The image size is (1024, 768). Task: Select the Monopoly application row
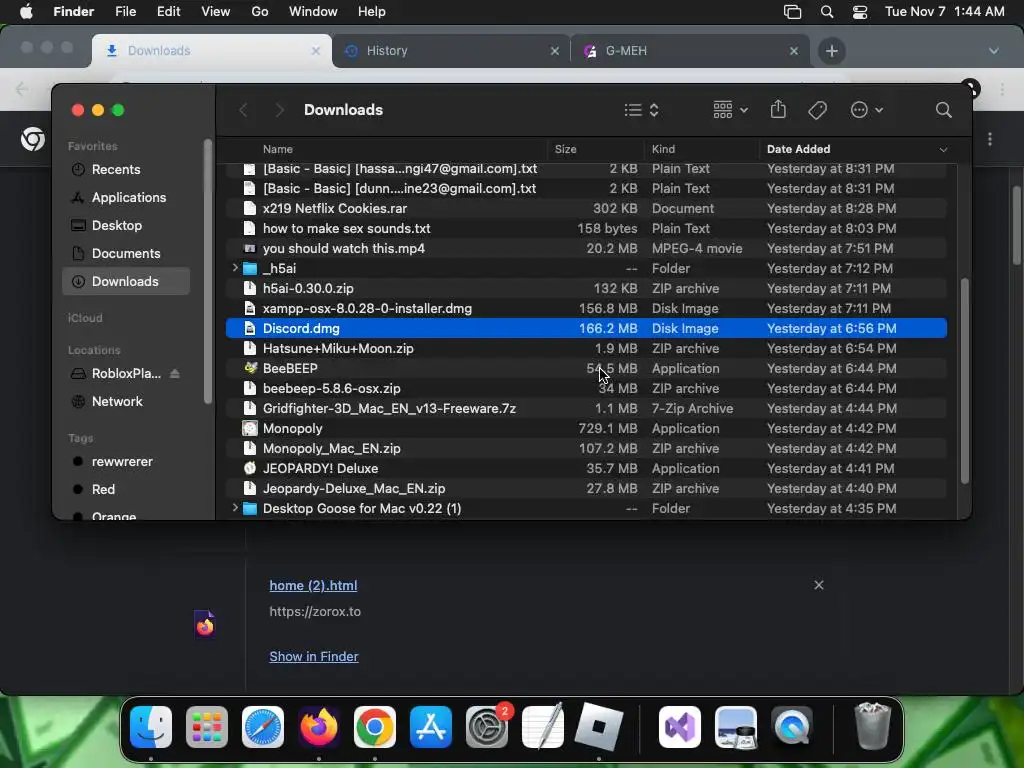(586, 428)
